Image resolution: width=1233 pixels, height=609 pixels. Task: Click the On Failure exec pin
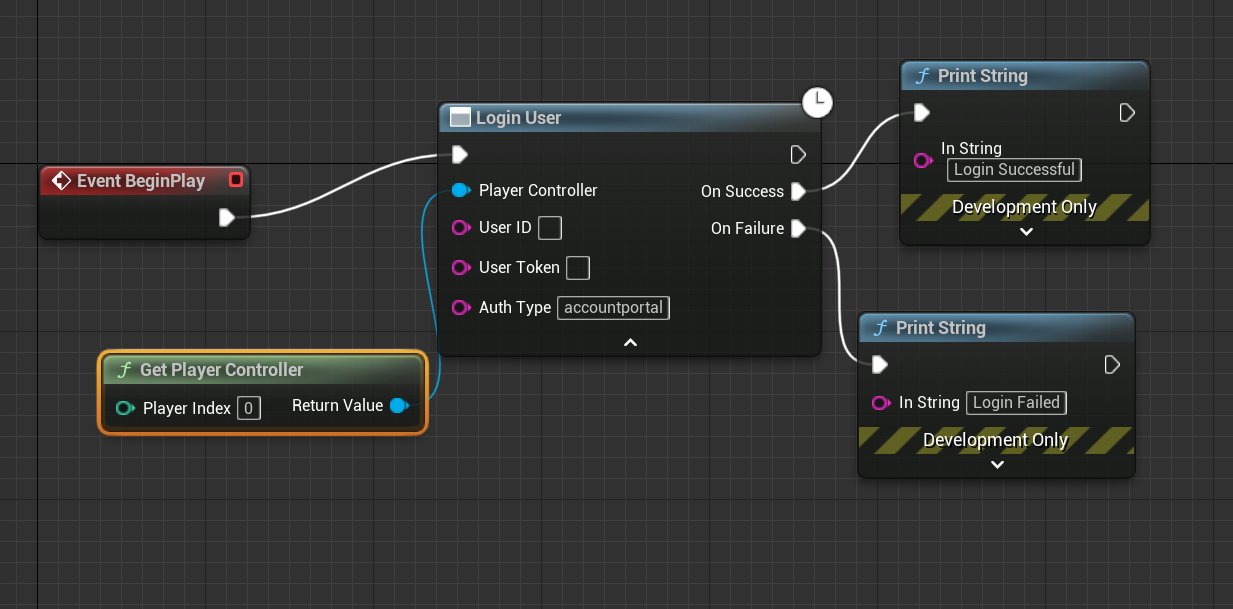pyautogui.click(x=798, y=229)
